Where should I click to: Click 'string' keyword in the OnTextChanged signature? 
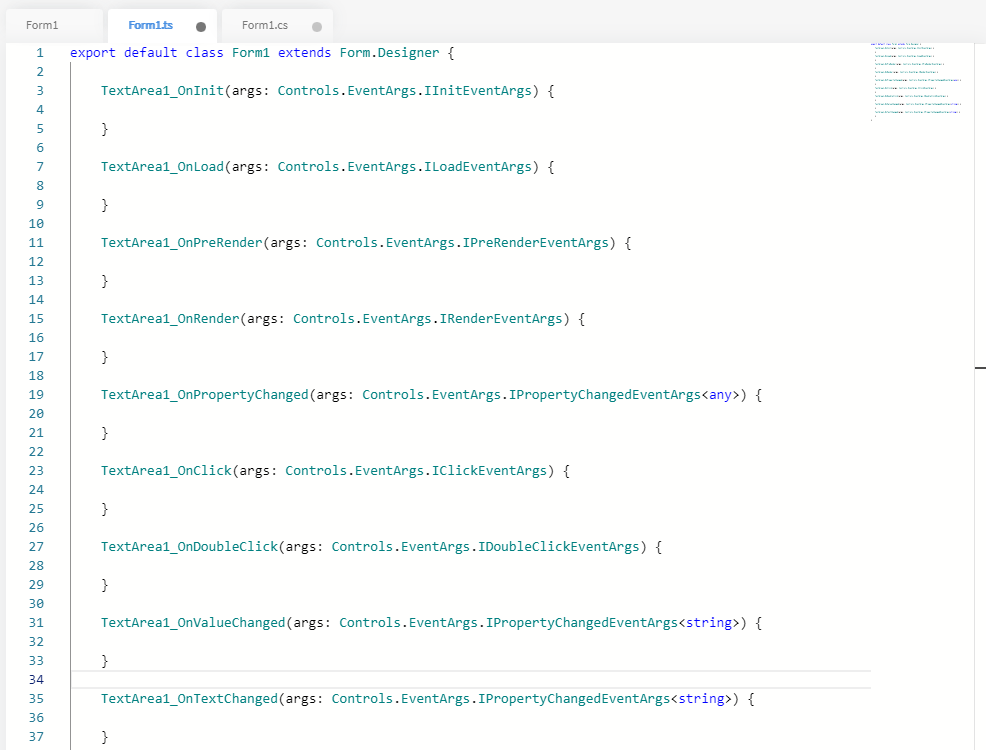click(x=701, y=698)
